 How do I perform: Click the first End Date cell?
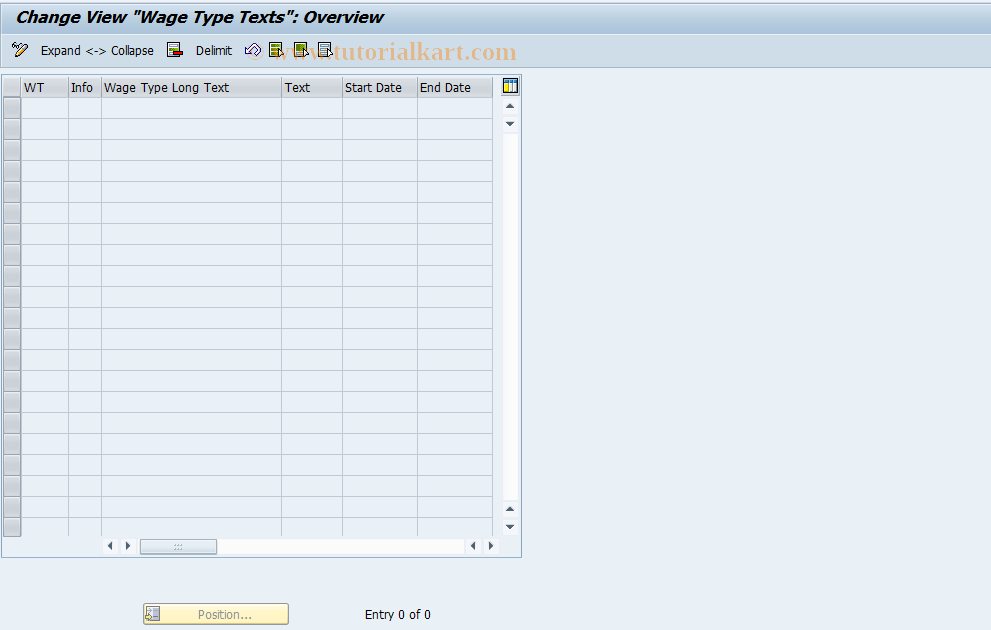click(x=455, y=108)
